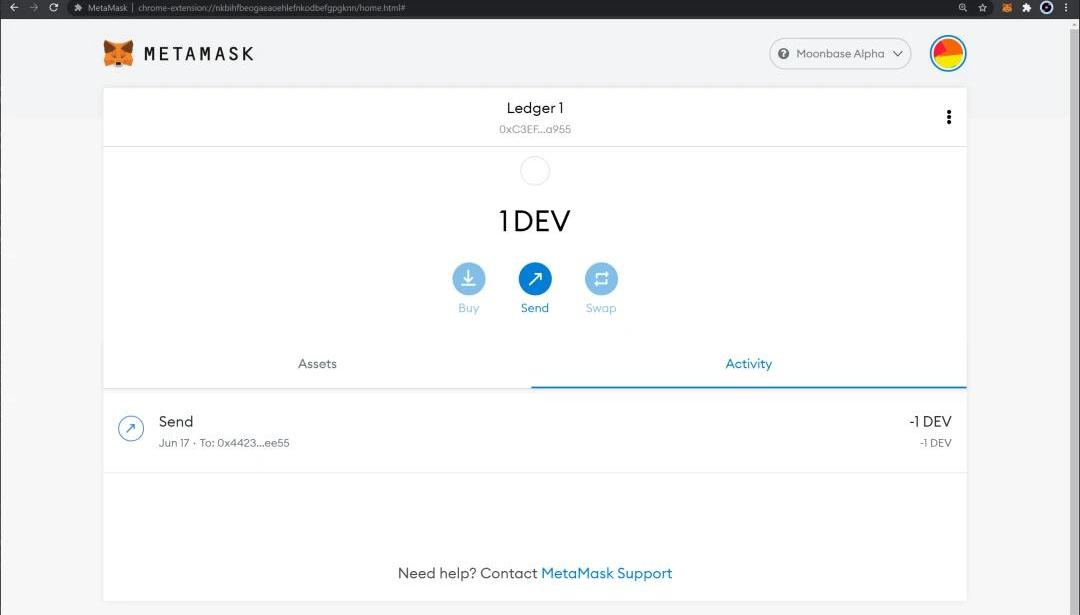This screenshot has width=1080, height=615.
Task: Open the Send transaction from Jun 17
Action: point(535,431)
